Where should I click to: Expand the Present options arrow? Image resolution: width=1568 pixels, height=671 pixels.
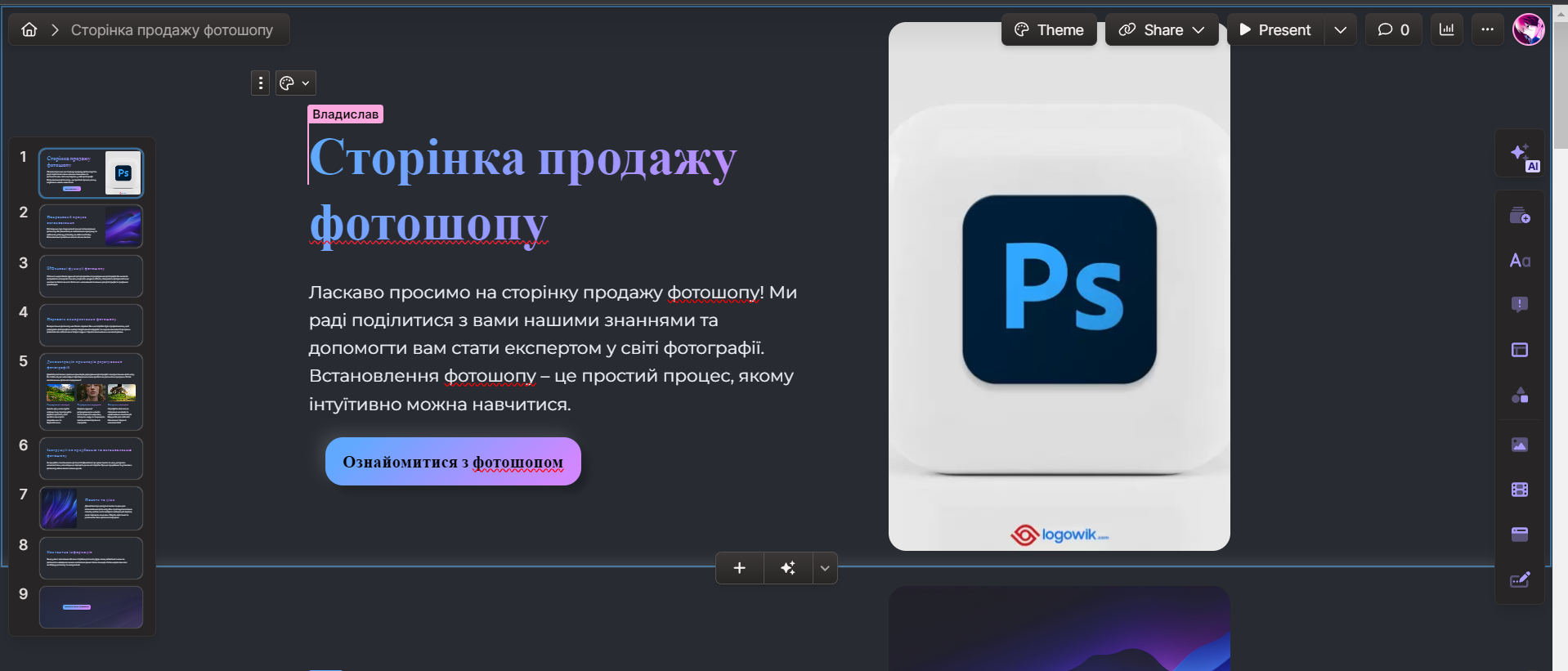[1341, 29]
